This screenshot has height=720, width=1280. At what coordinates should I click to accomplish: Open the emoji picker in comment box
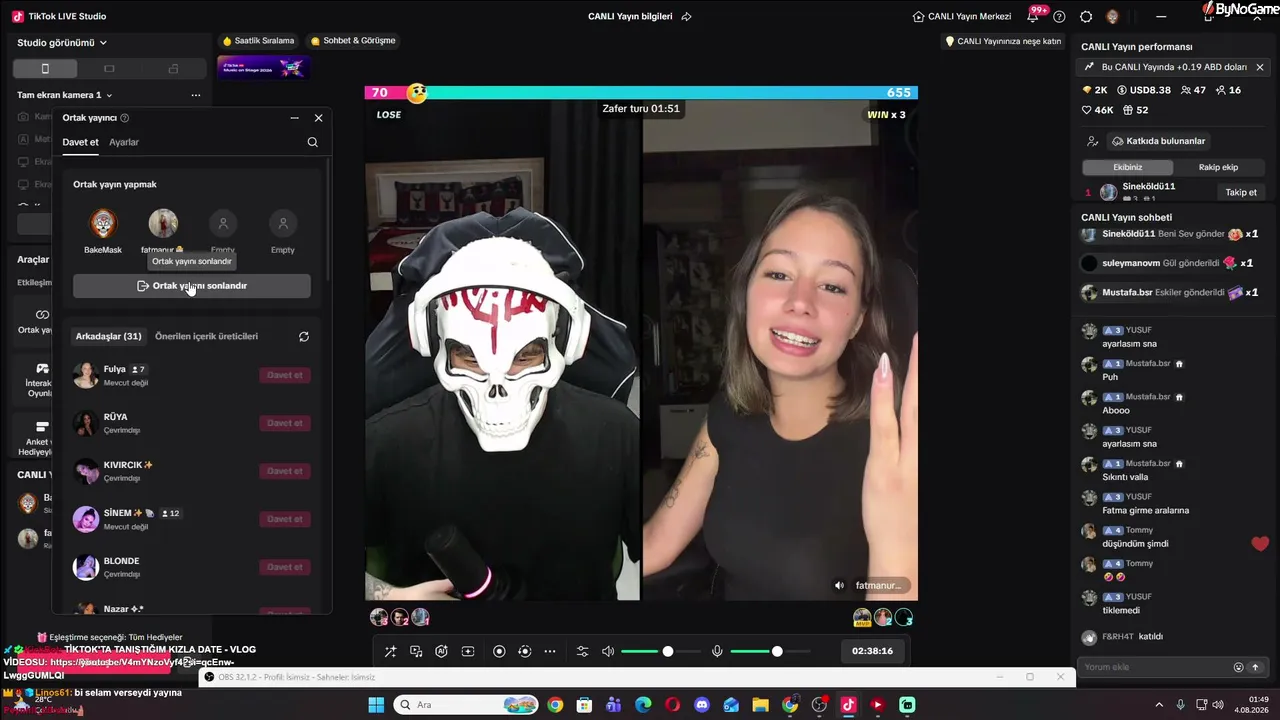pyautogui.click(x=1239, y=667)
